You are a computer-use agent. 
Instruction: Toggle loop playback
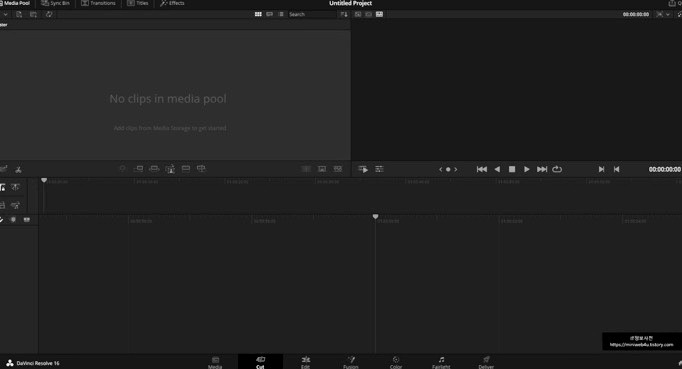click(557, 169)
